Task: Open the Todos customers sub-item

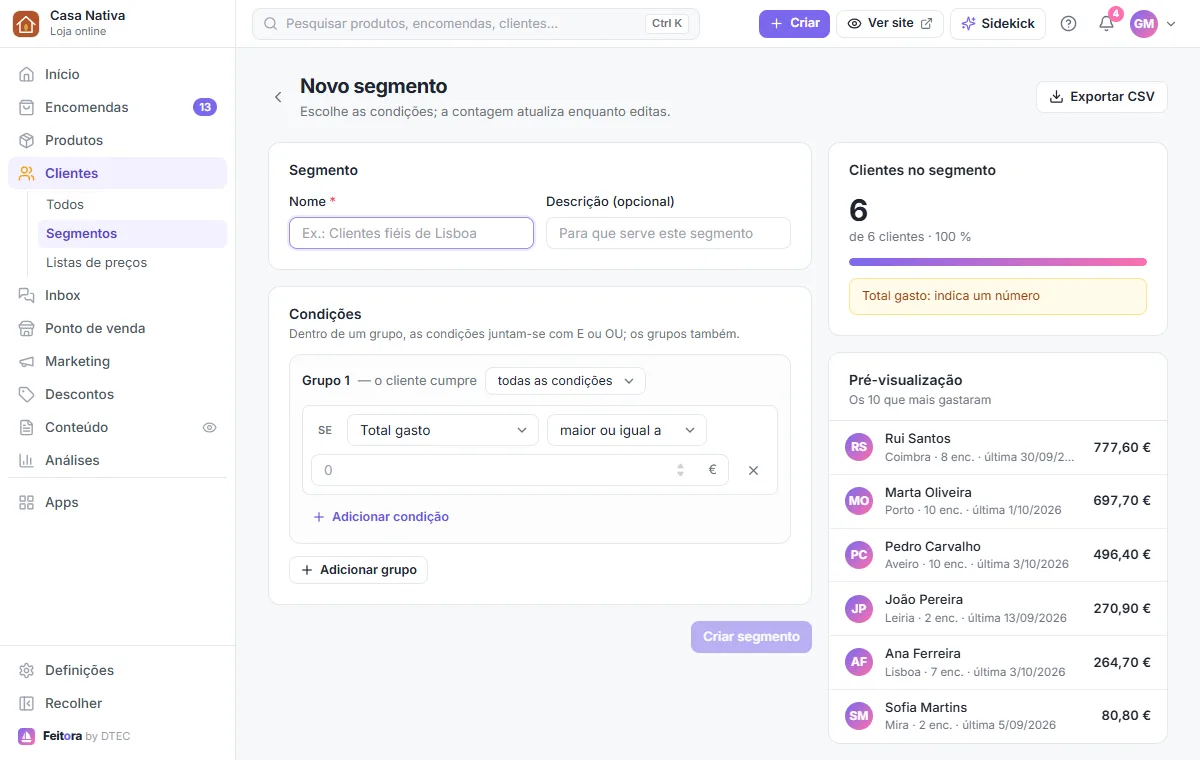Action: click(x=132, y=204)
